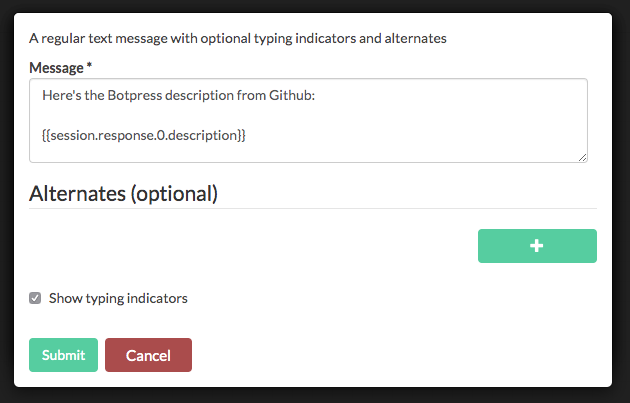Click the 'Show typing indicators' label text
Viewport: 630px width, 403px height.
(118, 298)
